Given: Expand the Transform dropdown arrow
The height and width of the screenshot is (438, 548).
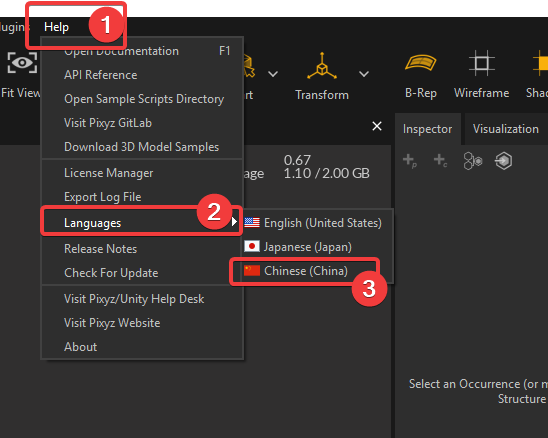Looking at the screenshot, I should (x=364, y=74).
